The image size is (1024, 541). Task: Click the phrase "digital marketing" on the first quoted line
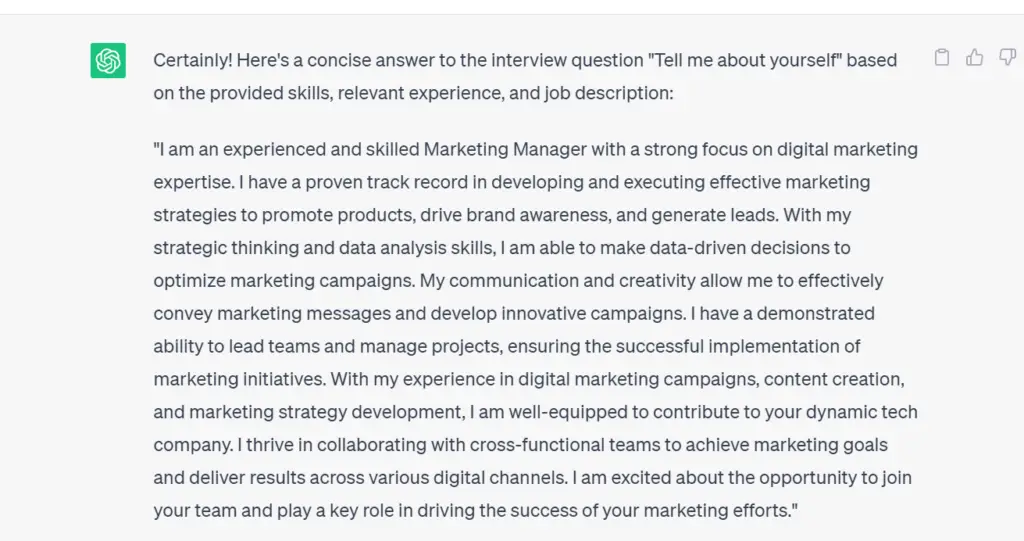(x=847, y=150)
